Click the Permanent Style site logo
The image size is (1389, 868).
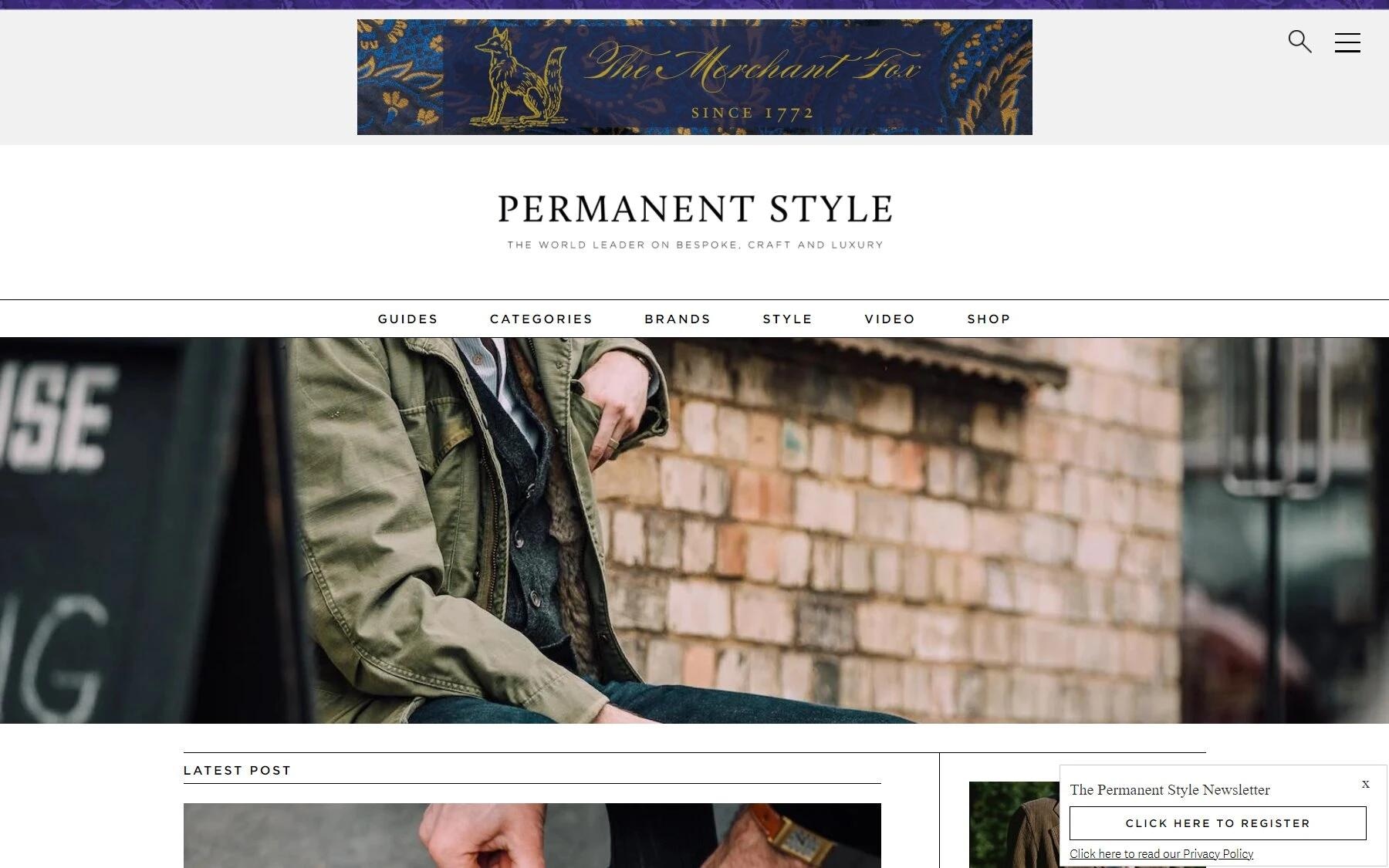pos(694,209)
